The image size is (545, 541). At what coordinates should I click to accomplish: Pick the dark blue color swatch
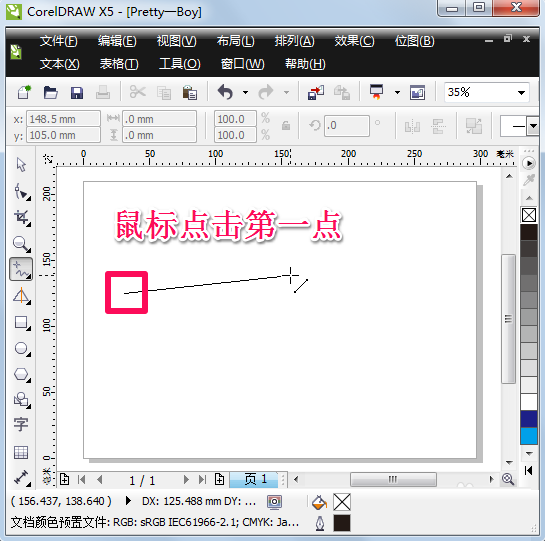pos(529,419)
